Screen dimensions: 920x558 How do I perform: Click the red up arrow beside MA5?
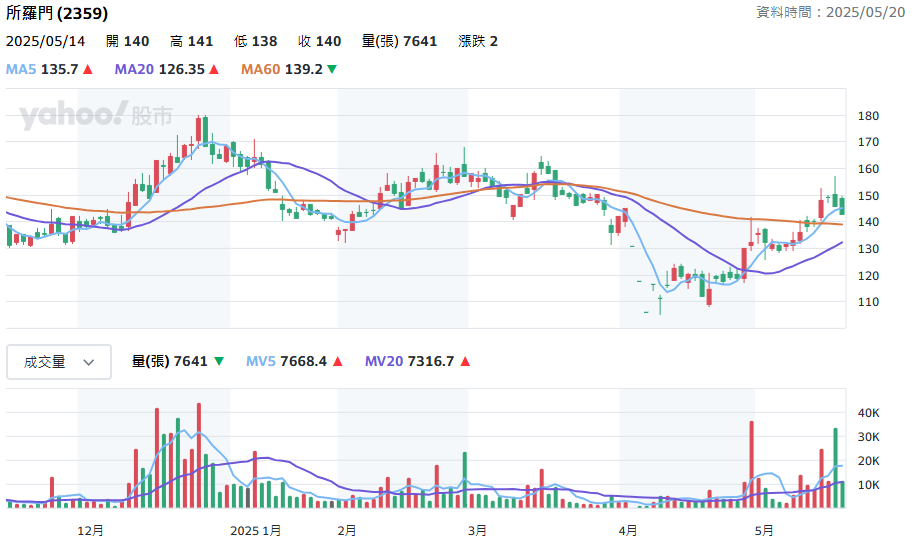[87, 69]
